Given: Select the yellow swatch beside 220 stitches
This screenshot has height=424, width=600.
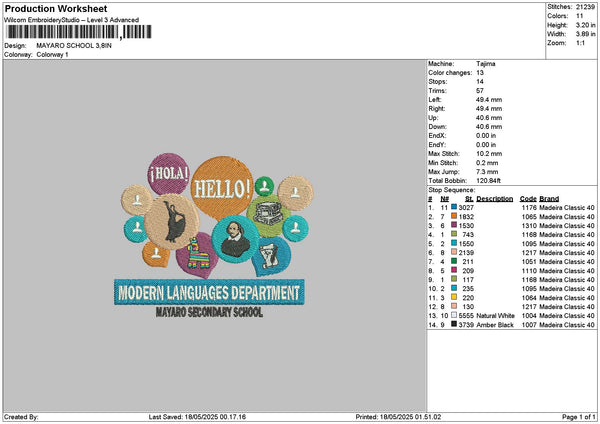Looking at the screenshot, I should pos(454,297).
